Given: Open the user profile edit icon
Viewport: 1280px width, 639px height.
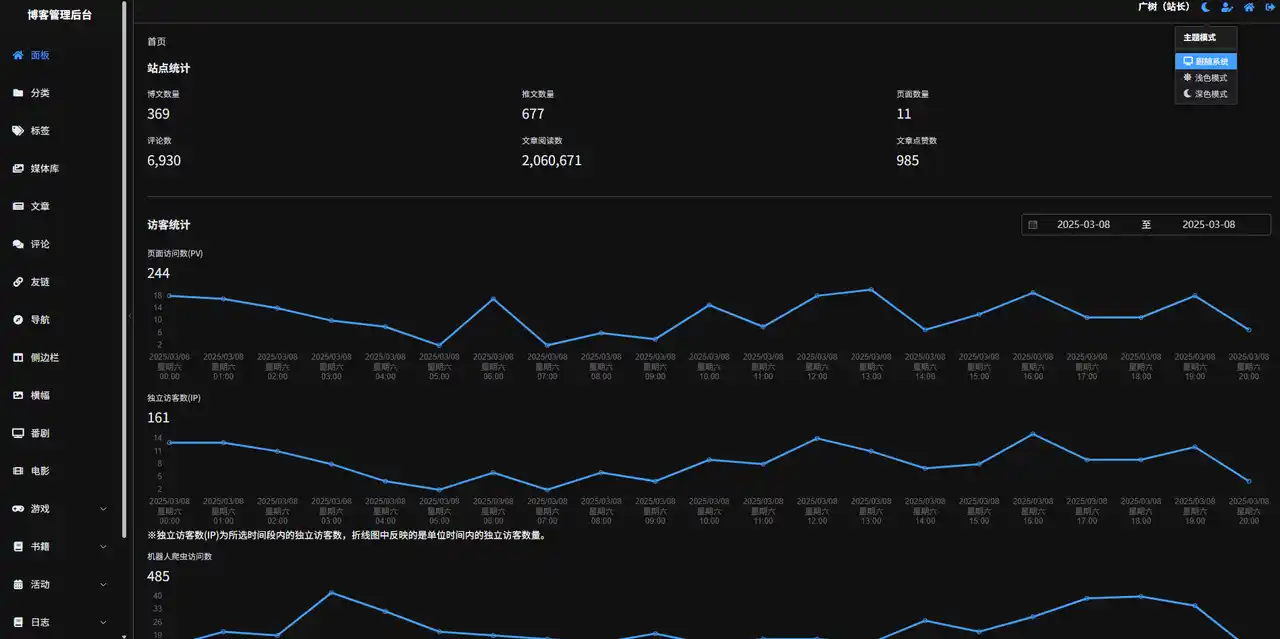Looking at the screenshot, I should pos(1227,7).
